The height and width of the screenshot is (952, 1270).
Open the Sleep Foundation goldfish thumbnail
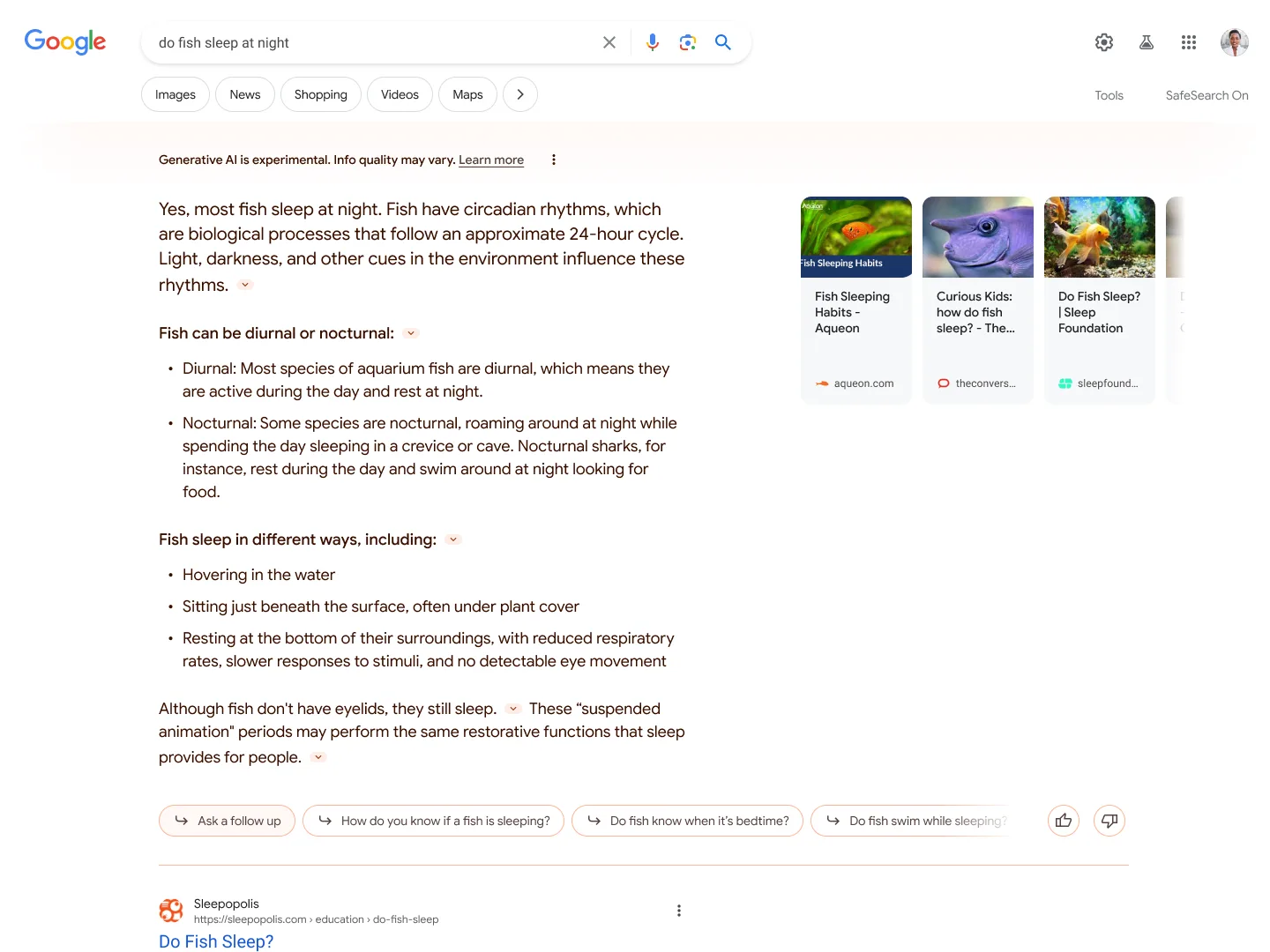coord(1100,237)
